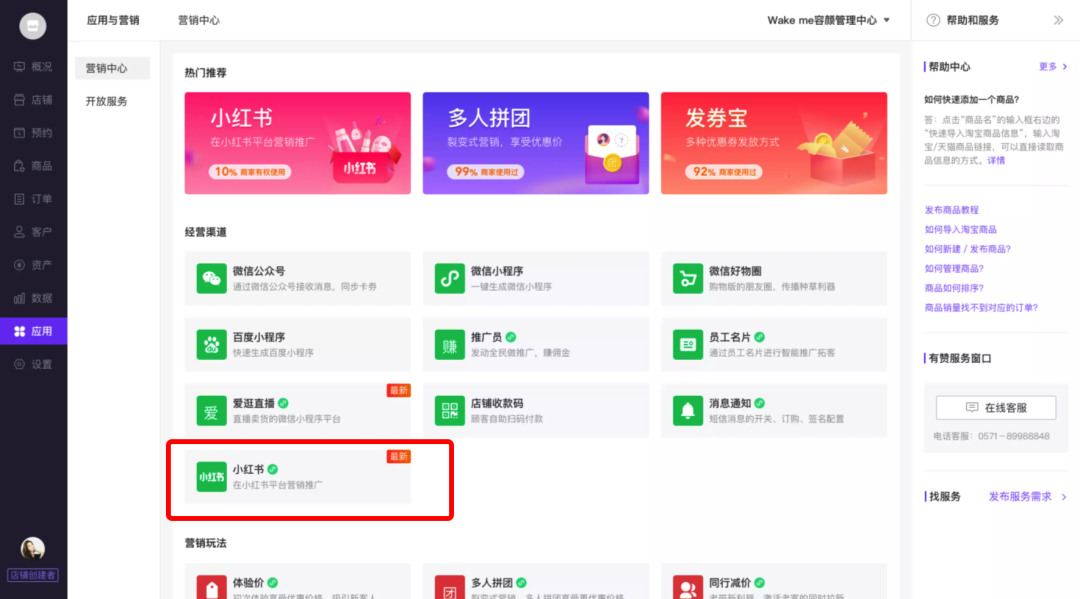Click the 详情 link in help answer

996,160
